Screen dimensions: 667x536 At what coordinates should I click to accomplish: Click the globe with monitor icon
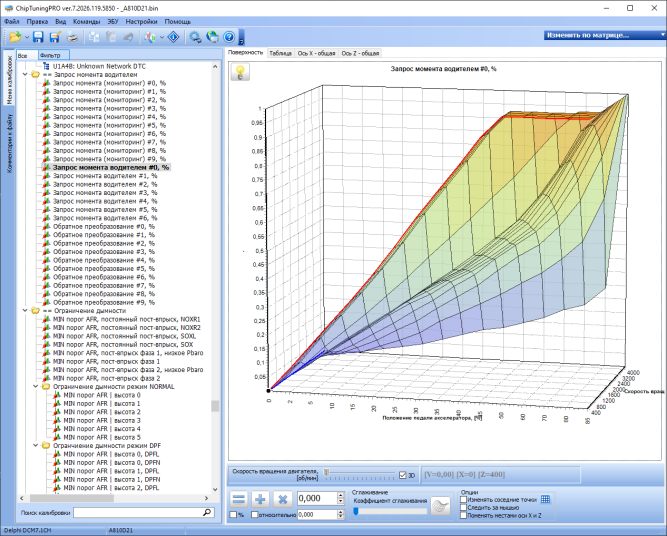click(212, 37)
